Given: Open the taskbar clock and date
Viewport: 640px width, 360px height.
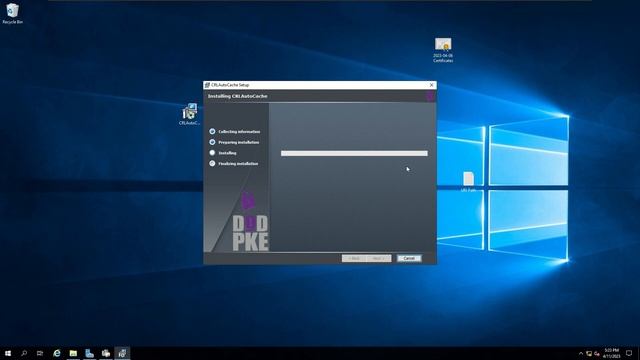Looking at the screenshot, I should (x=611, y=353).
